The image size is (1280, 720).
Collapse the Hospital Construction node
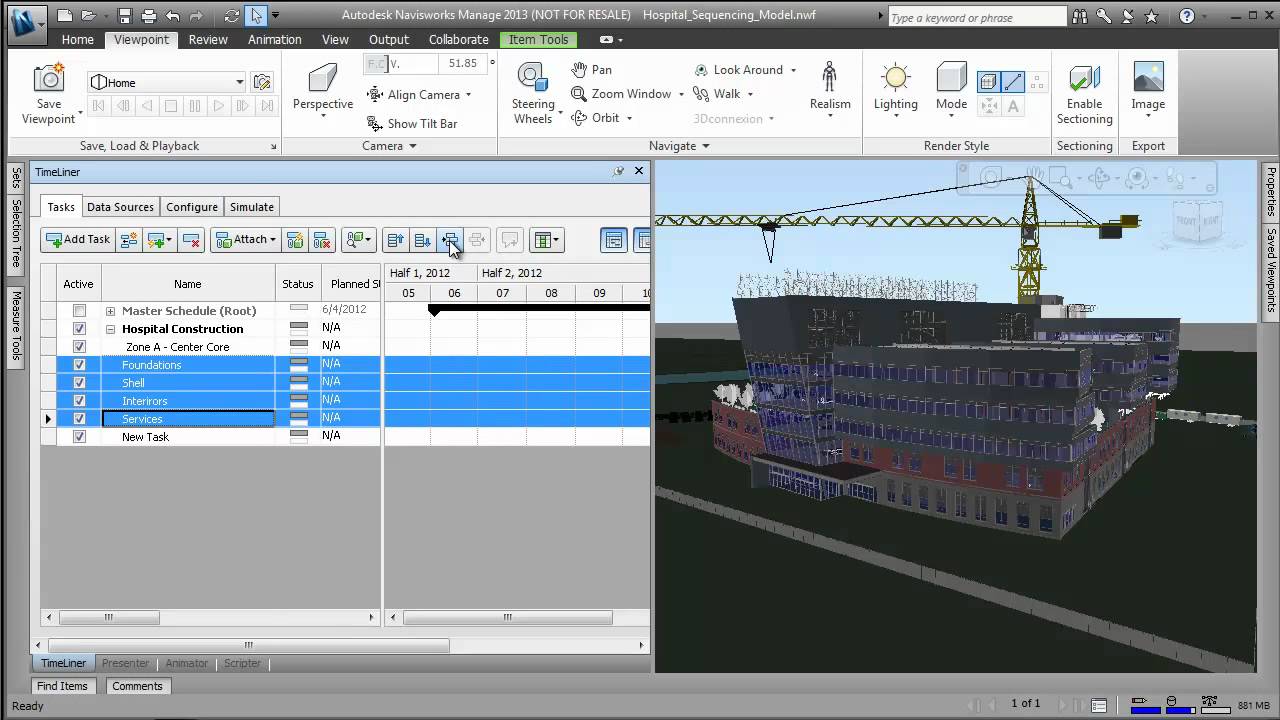[111, 329]
